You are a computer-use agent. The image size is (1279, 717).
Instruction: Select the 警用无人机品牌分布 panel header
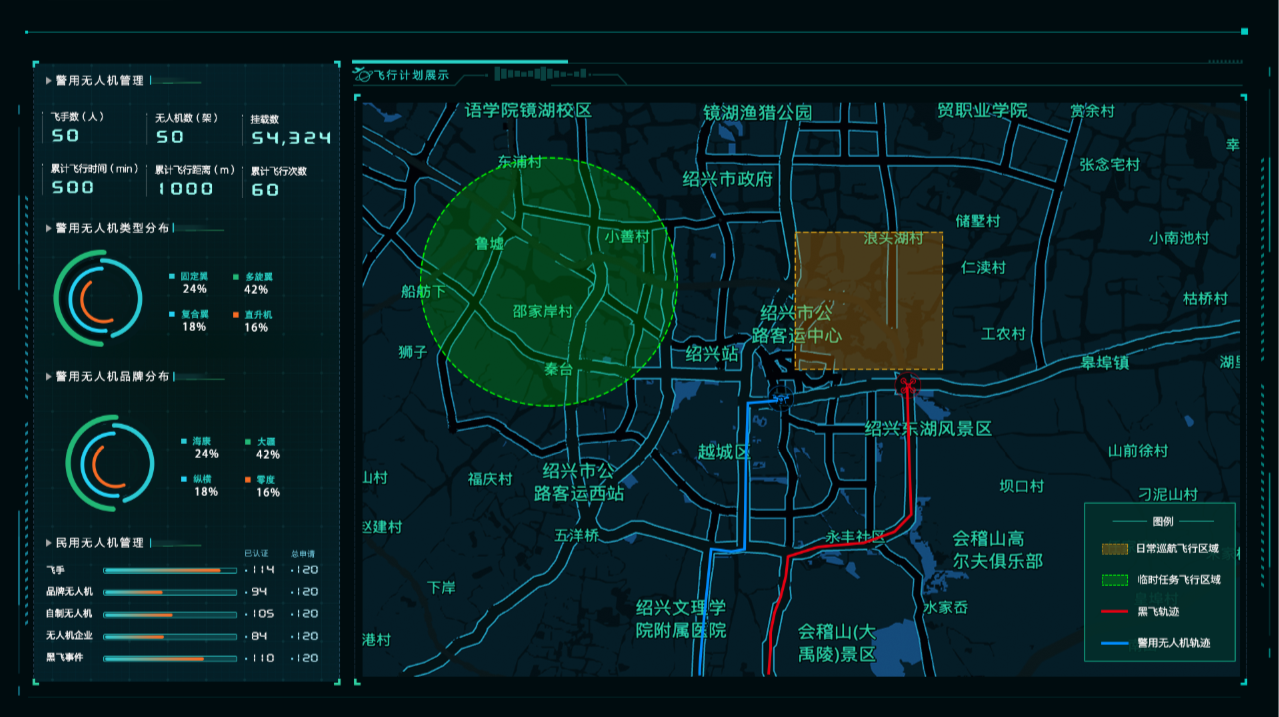(112, 377)
